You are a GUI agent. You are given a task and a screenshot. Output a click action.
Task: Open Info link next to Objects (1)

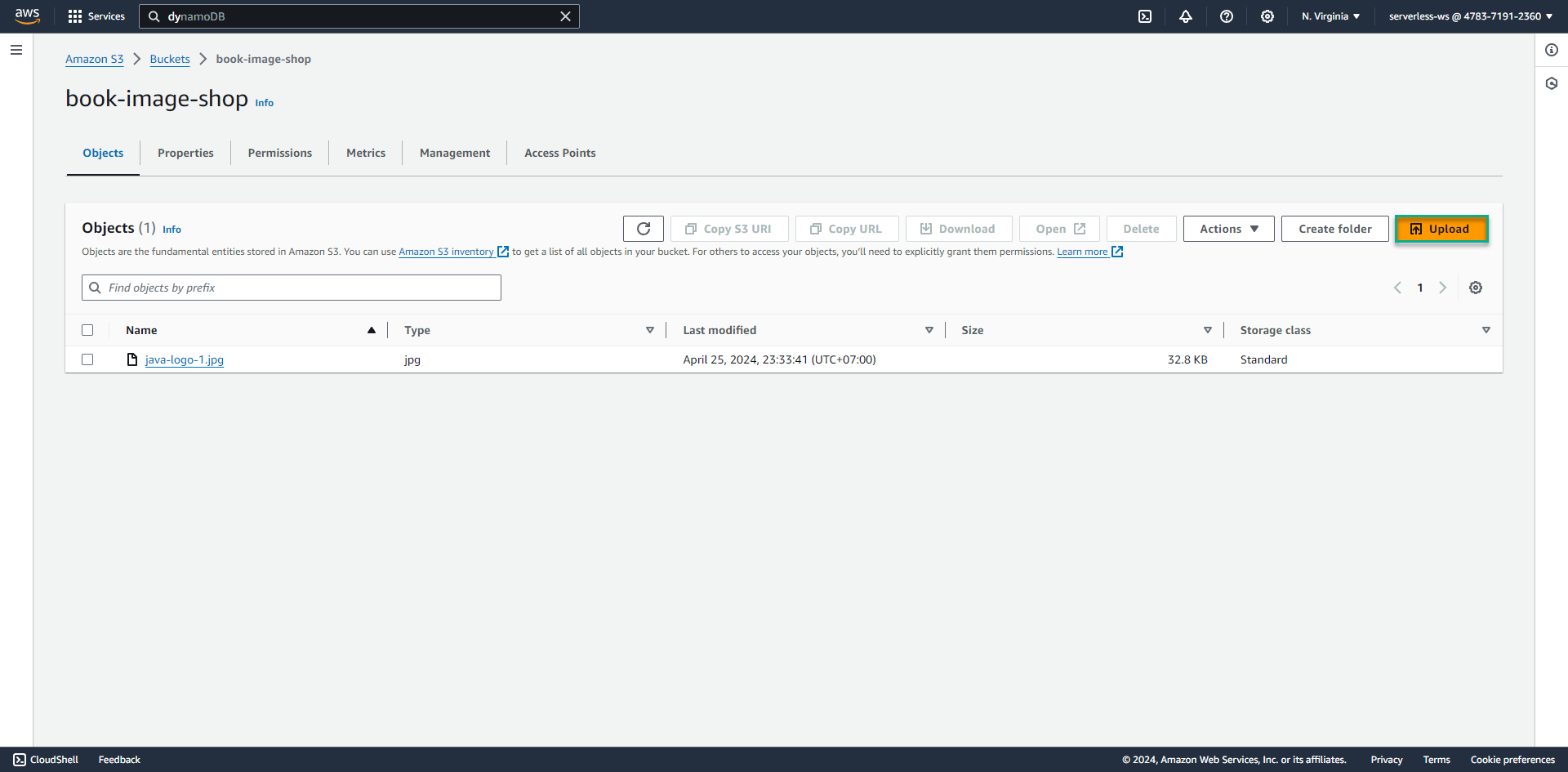pyautogui.click(x=171, y=230)
